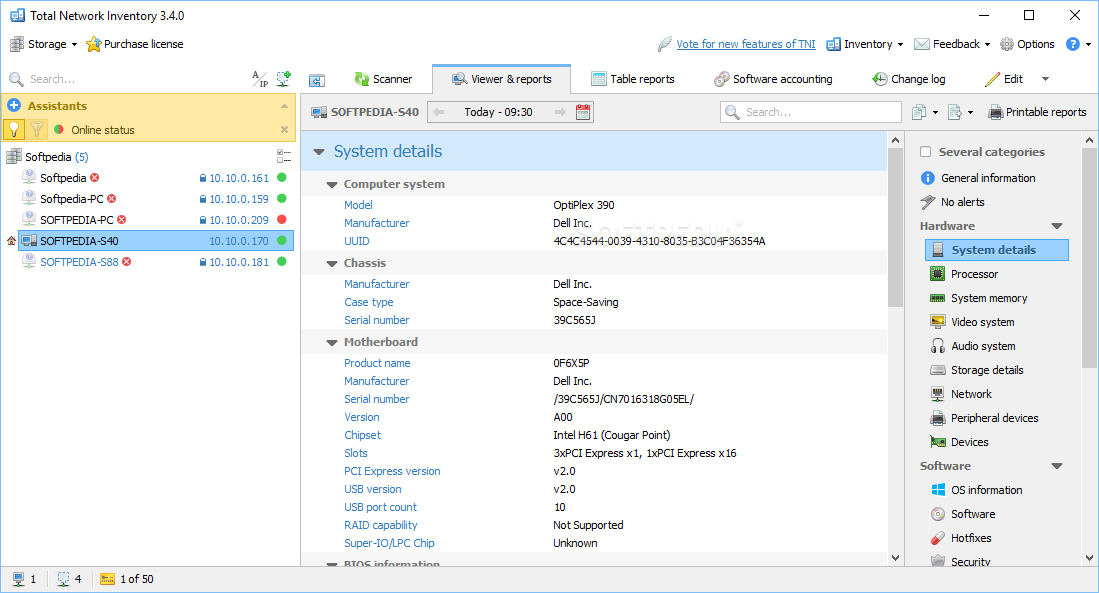Go to next snapshot with right arrow
This screenshot has width=1099, height=593.
560,112
